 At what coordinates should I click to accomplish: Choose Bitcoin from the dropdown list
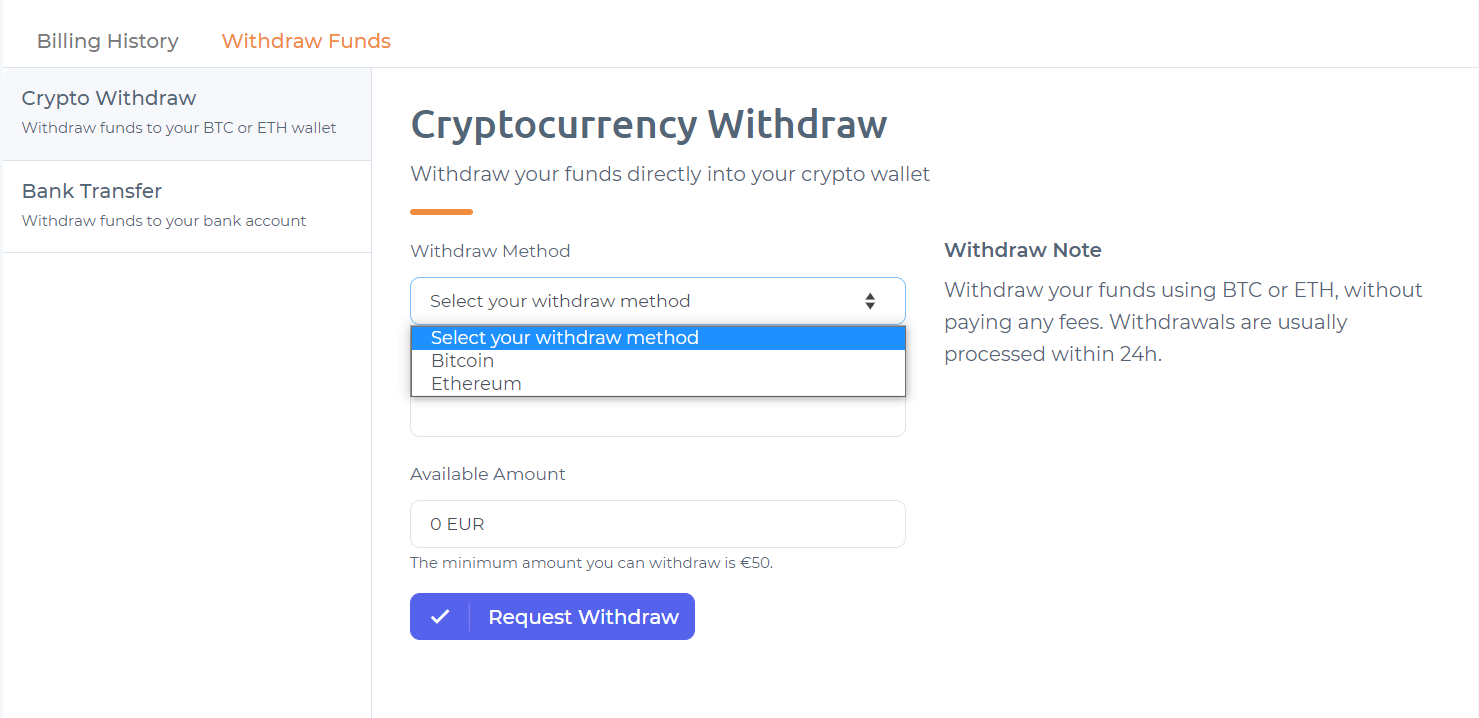click(463, 361)
